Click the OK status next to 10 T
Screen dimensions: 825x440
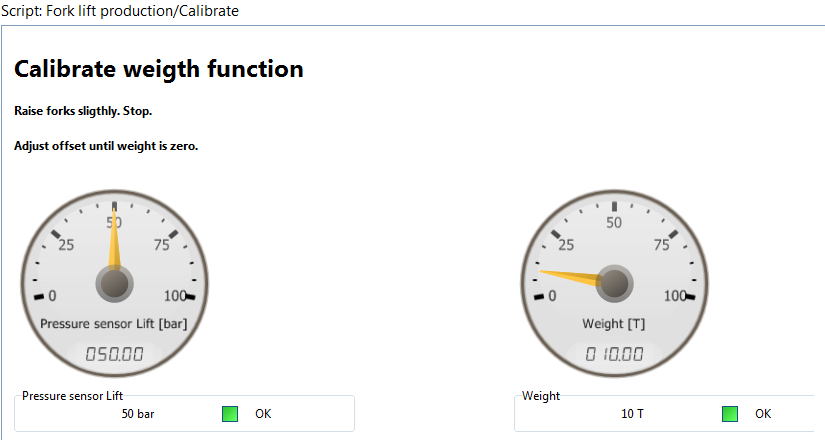(763, 414)
